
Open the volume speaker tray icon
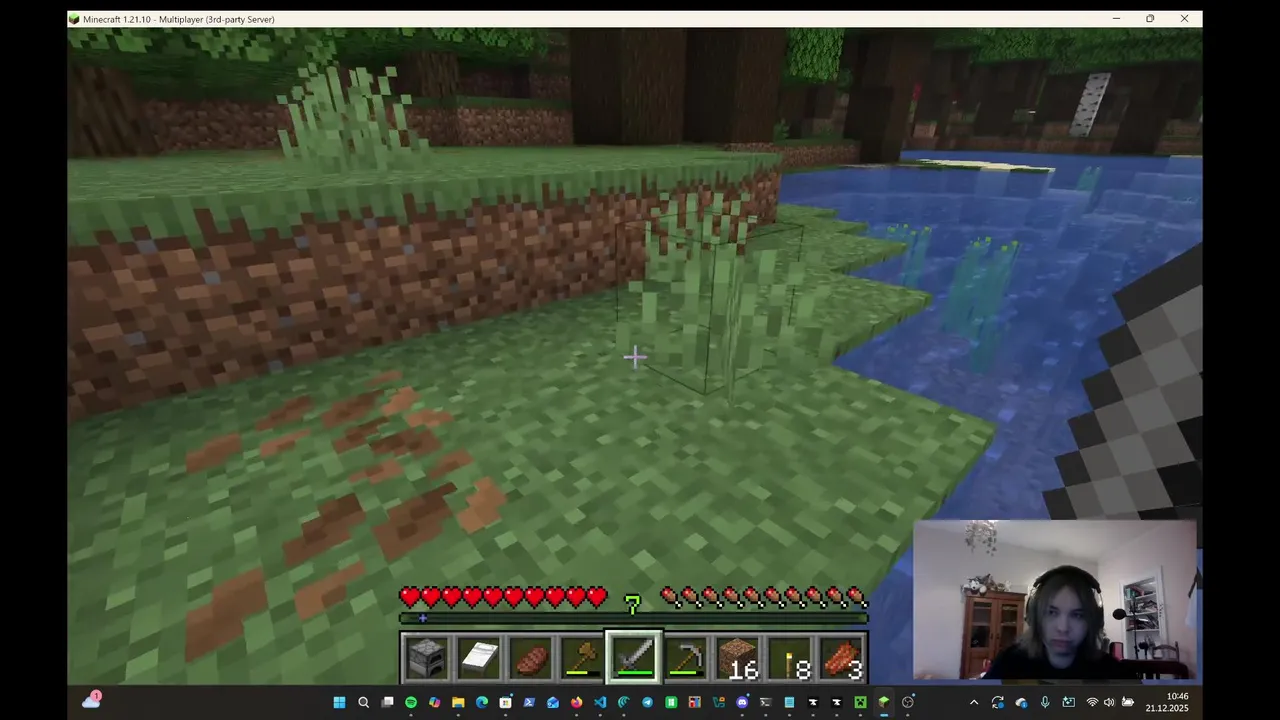[x=1109, y=702]
